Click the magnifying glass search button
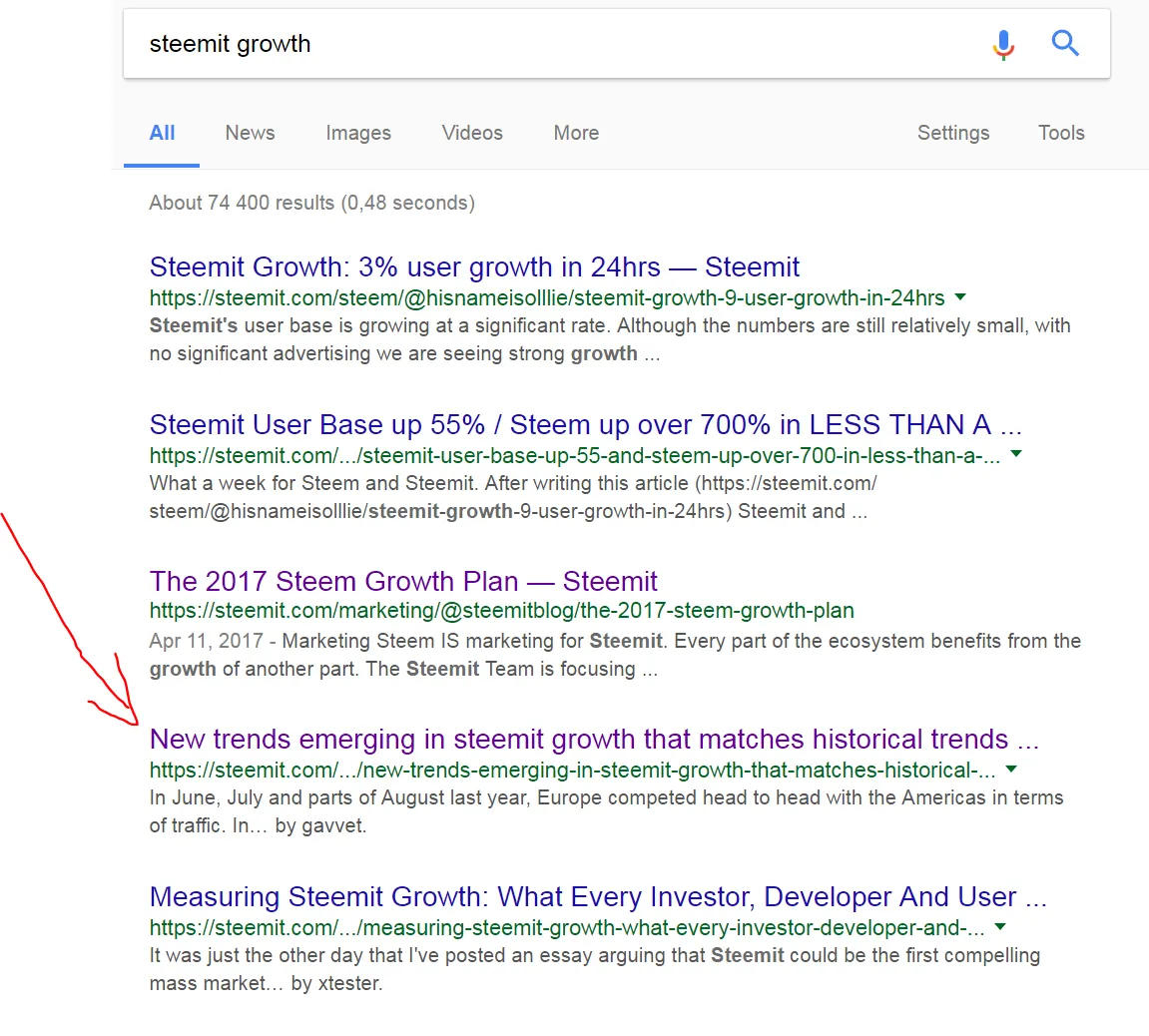 [x=1065, y=43]
